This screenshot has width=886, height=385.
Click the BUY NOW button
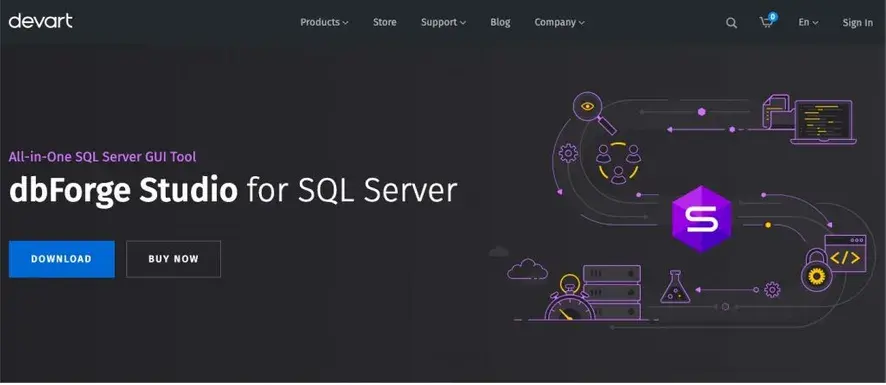click(173, 259)
